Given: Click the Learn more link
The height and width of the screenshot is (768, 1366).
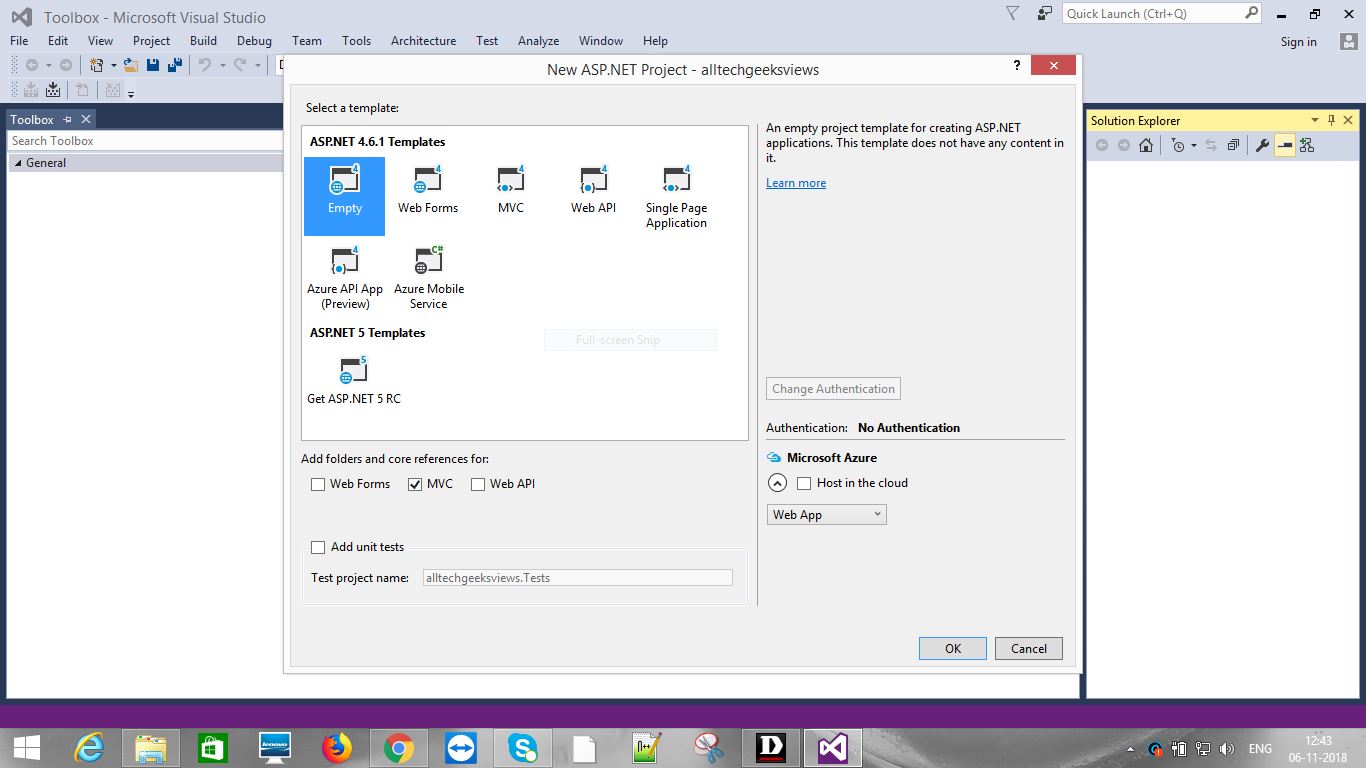Looking at the screenshot, I should (795, 182).
